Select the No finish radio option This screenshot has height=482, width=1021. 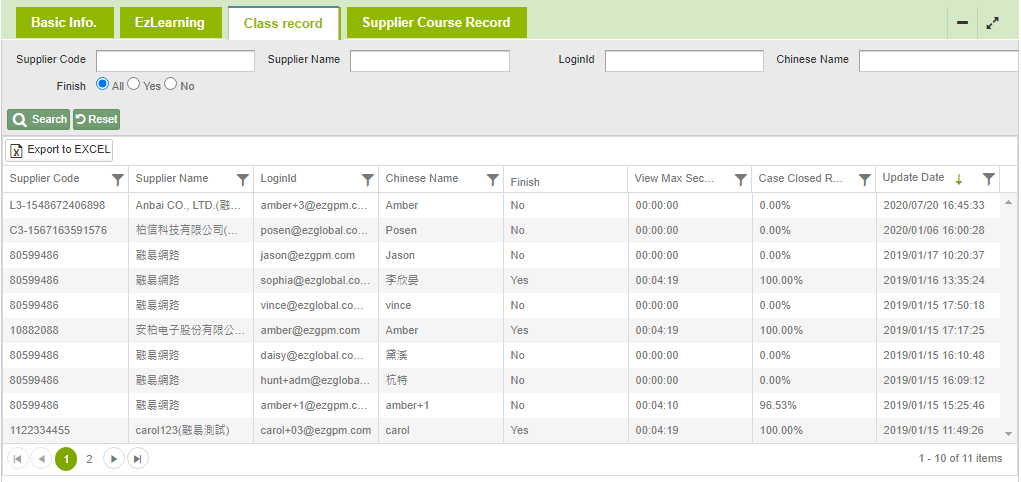point(171,85)
